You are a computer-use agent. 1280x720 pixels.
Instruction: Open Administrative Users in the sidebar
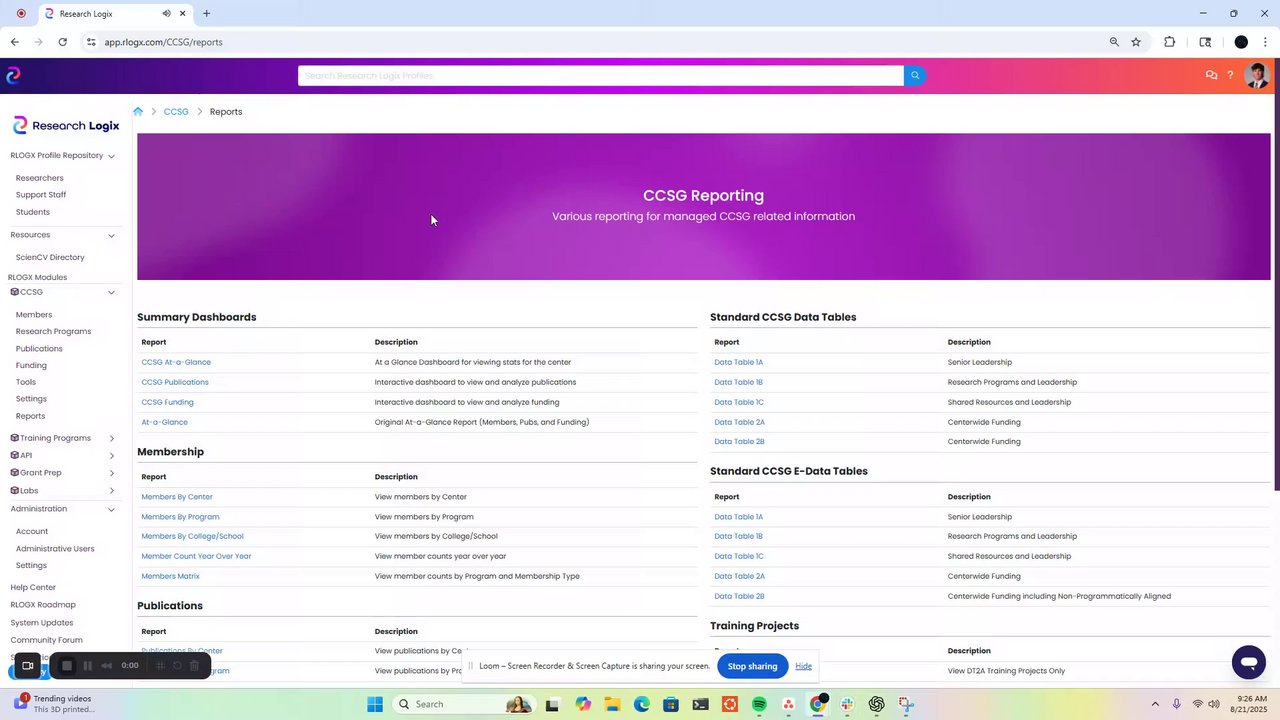[55, 548]
